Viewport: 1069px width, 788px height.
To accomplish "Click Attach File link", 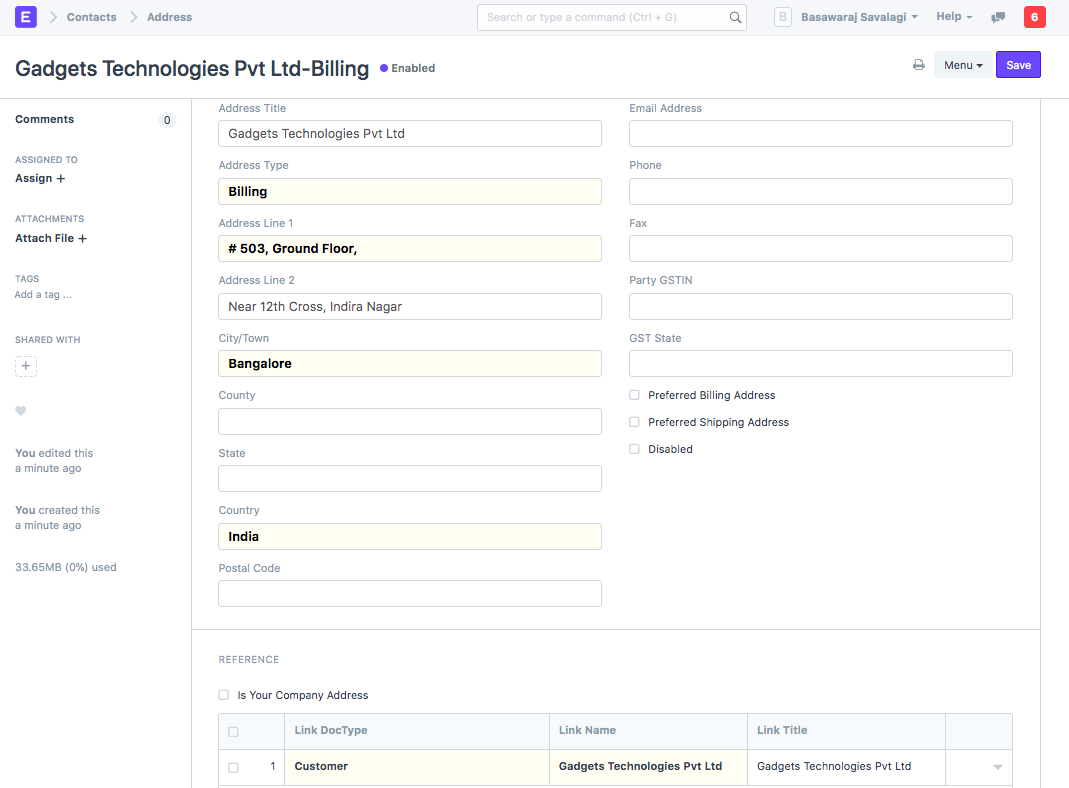I will click(x=51, y=238).
